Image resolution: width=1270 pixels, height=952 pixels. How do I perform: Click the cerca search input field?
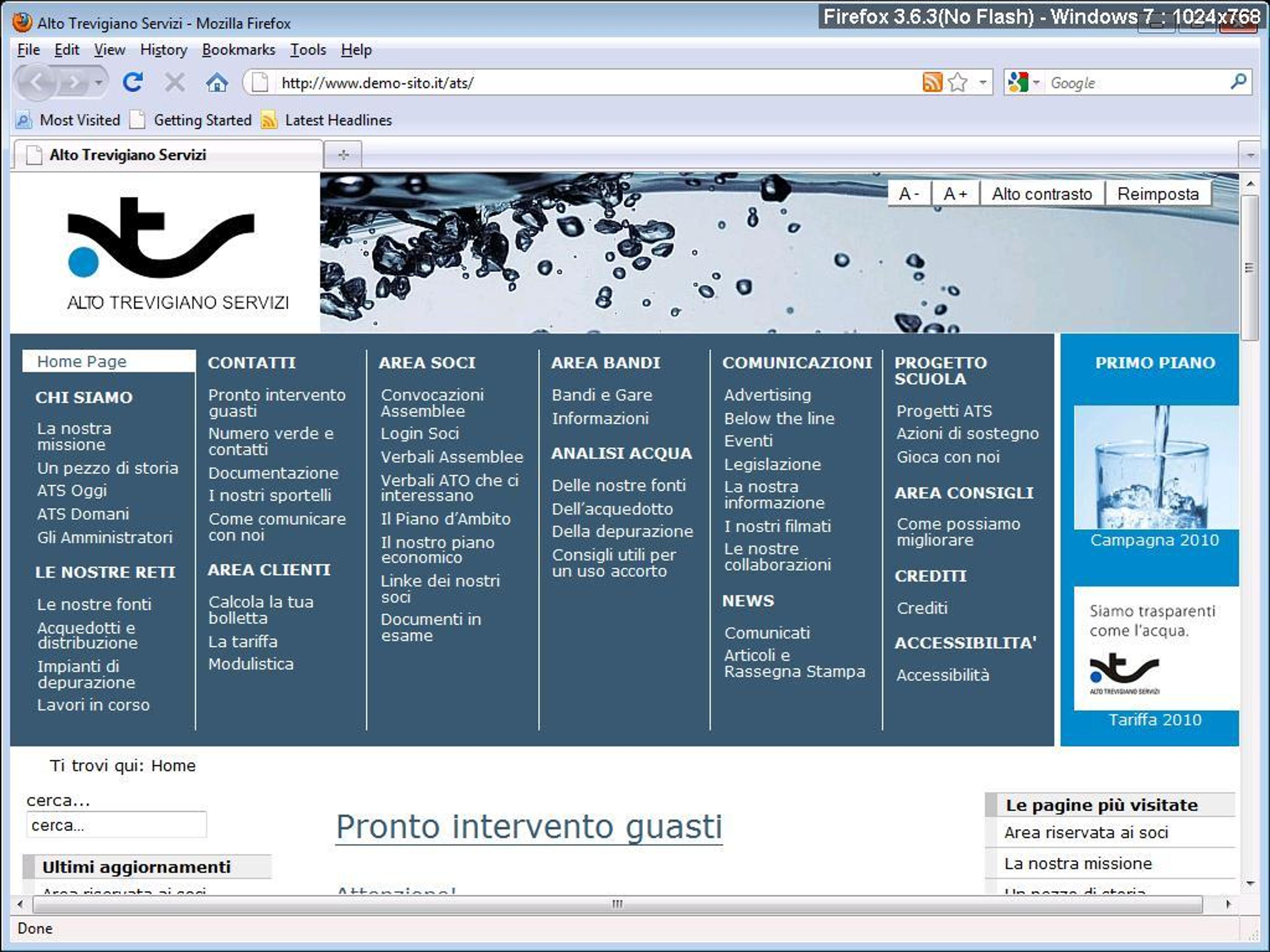(x=116, y=825)
